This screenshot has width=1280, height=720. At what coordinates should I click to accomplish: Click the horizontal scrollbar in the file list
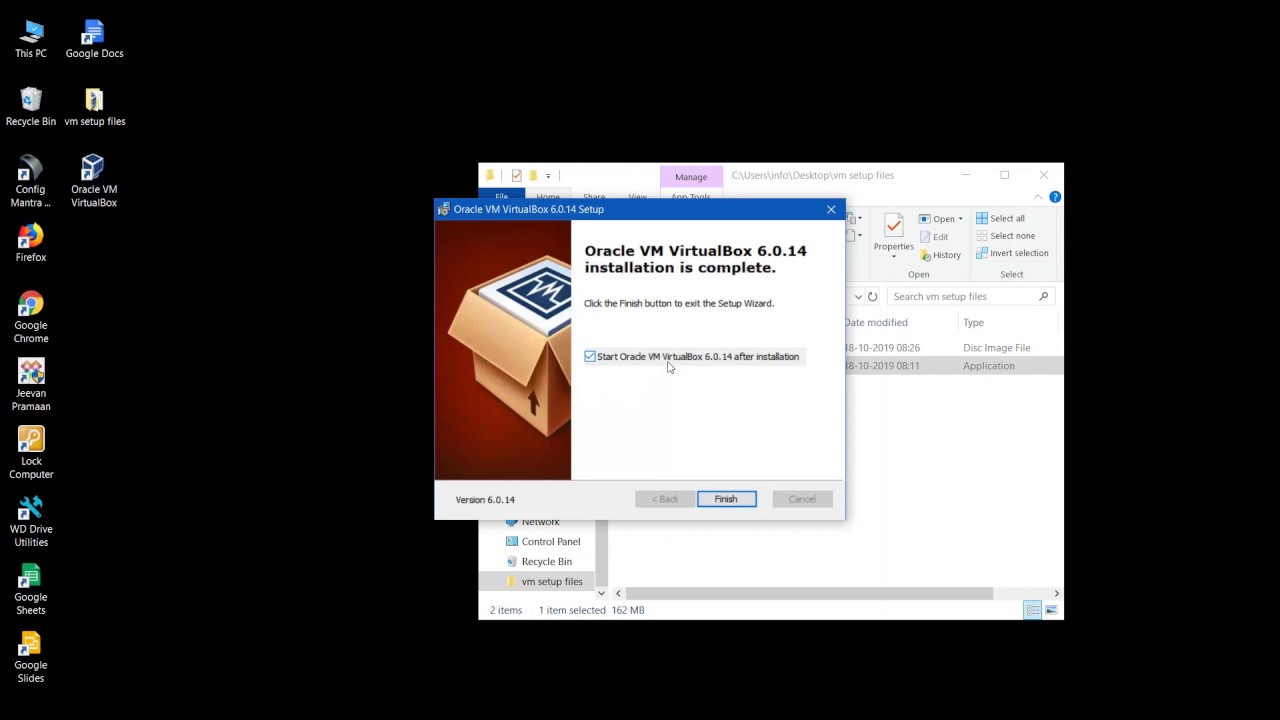[x=809, y=594]
